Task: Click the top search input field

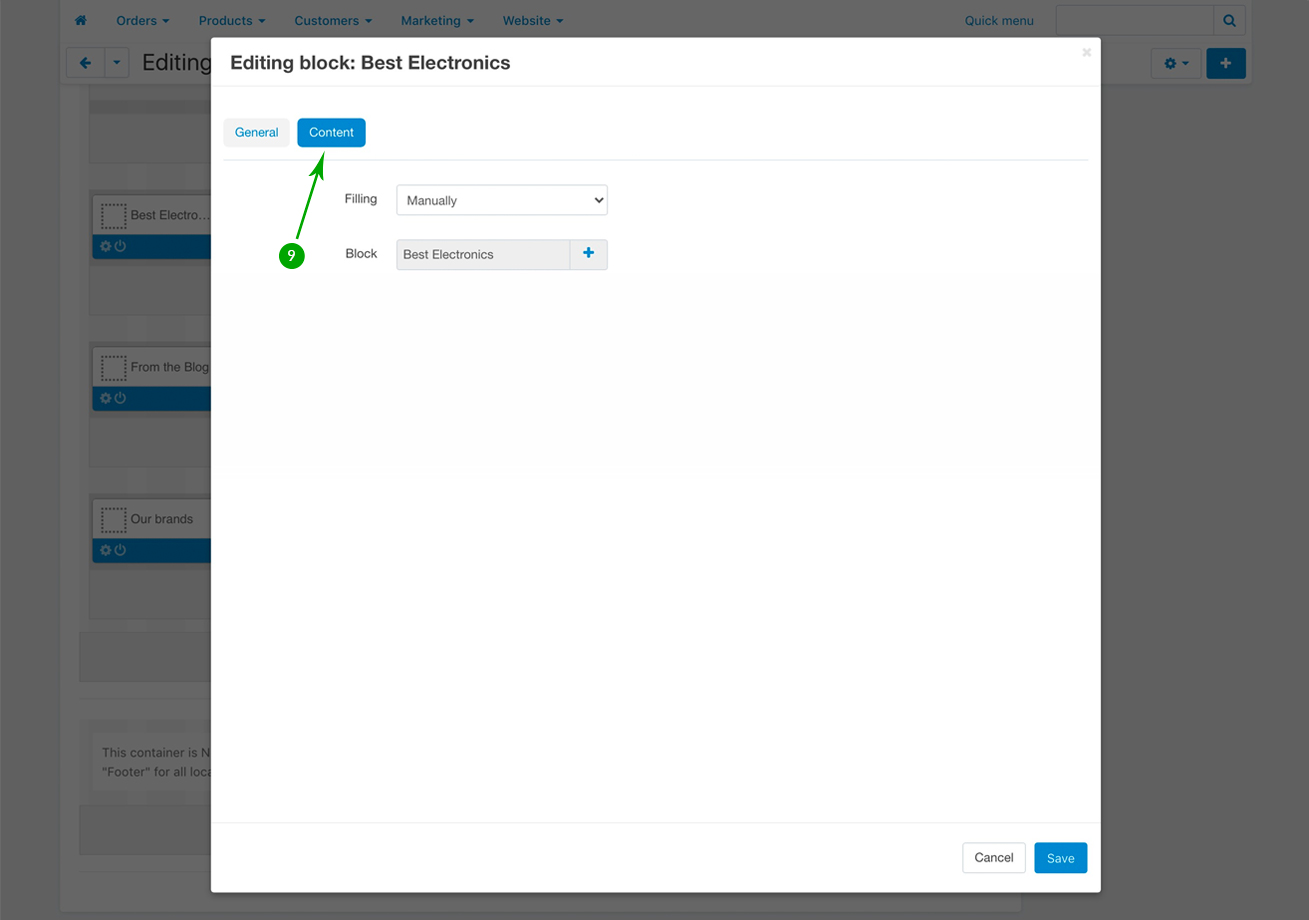Action: (x=1134, y=20)
